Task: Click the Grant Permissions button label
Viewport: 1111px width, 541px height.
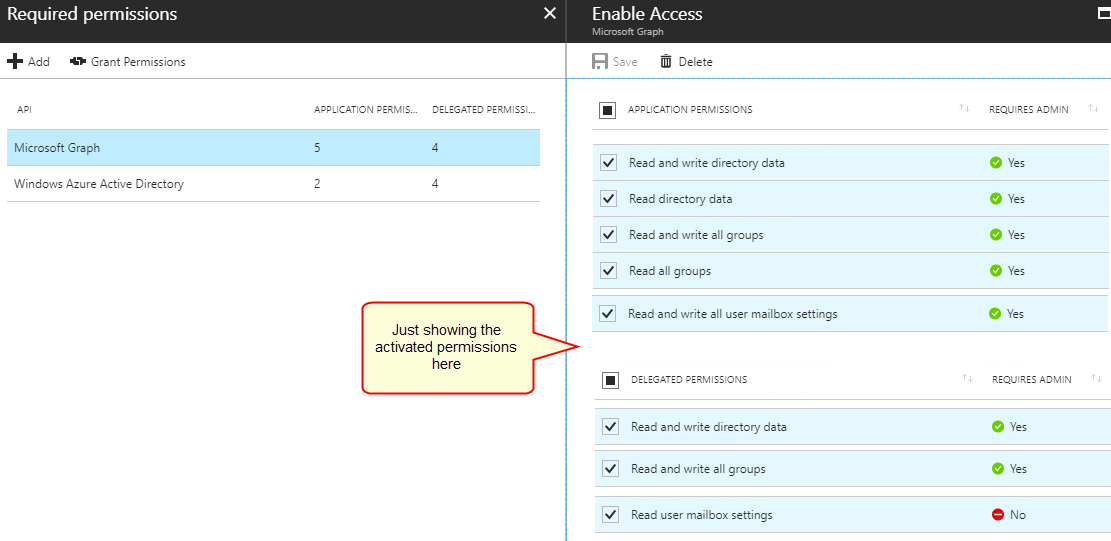Action: tap(138, 62)
